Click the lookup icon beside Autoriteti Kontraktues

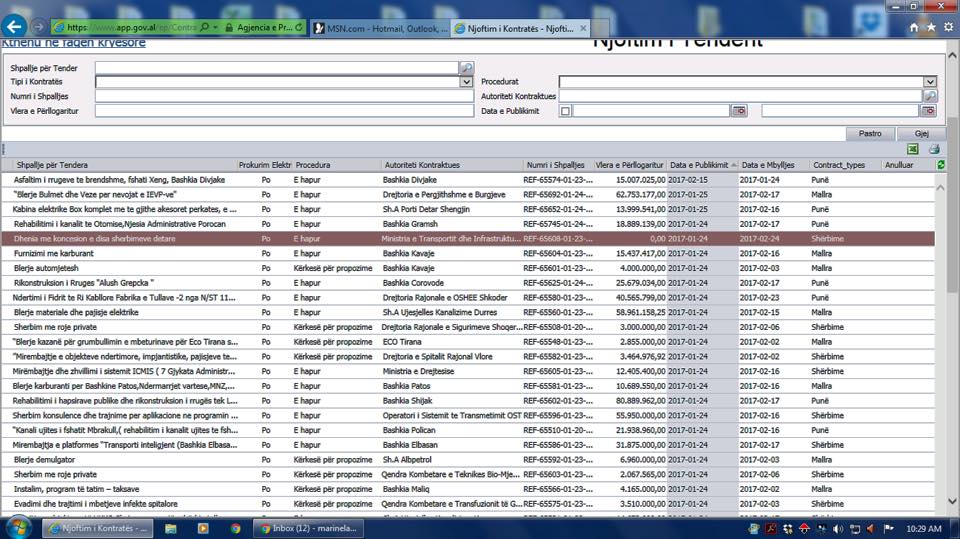point(930,96)
